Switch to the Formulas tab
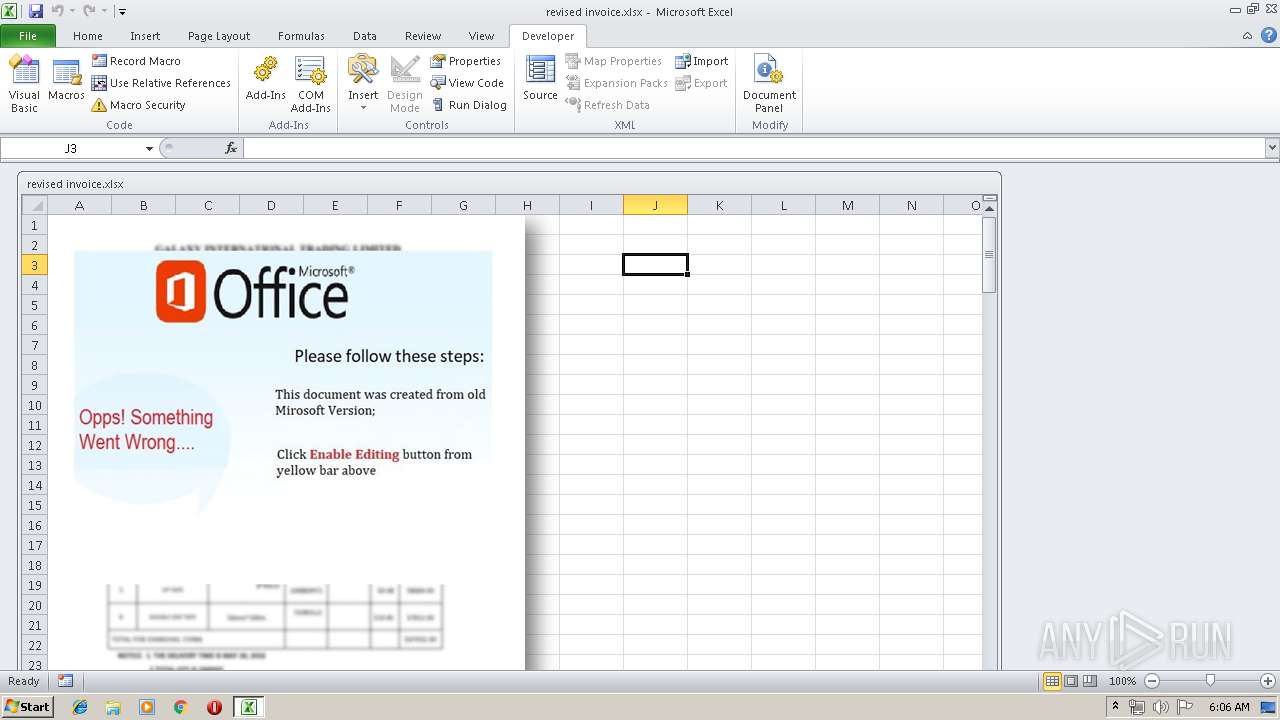 pos(301,36)
